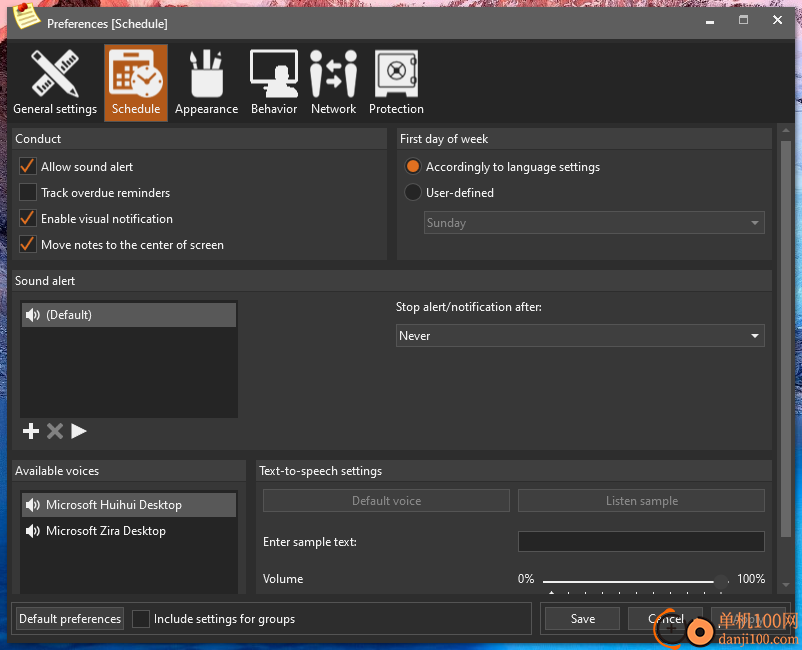Click speaker icon beside (Default) sound
This screenshot has height=650, width=802.
pyautogui.click(x=33, y=315)
